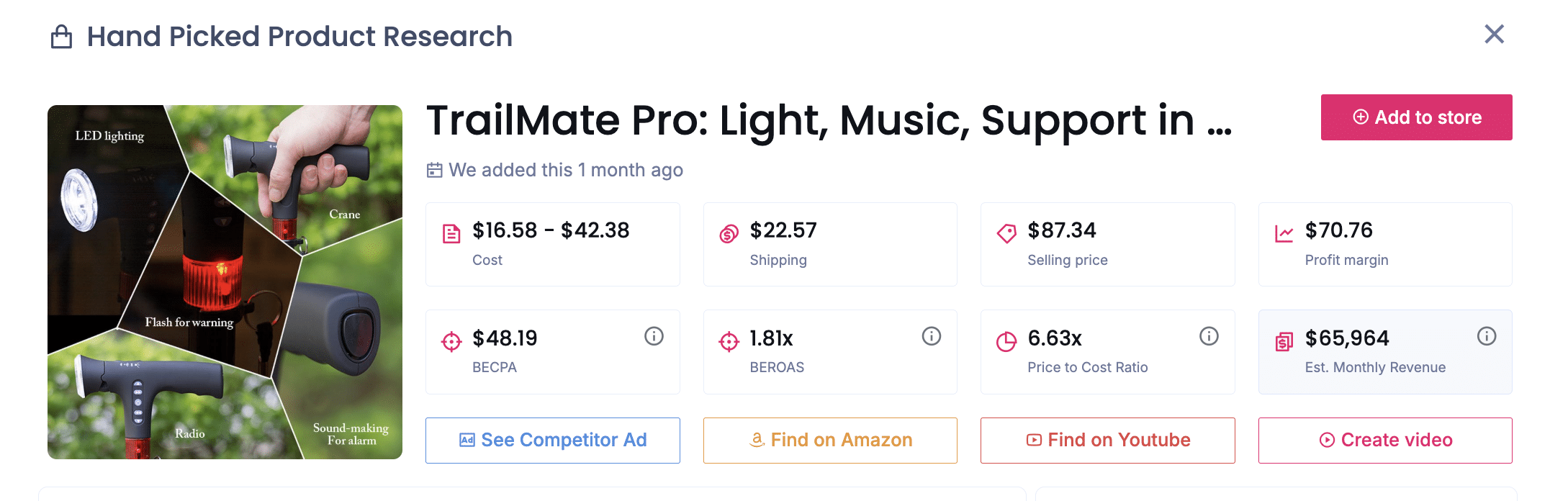Show the Est. Monthly Revenue info tooltip

(1486, 335)
